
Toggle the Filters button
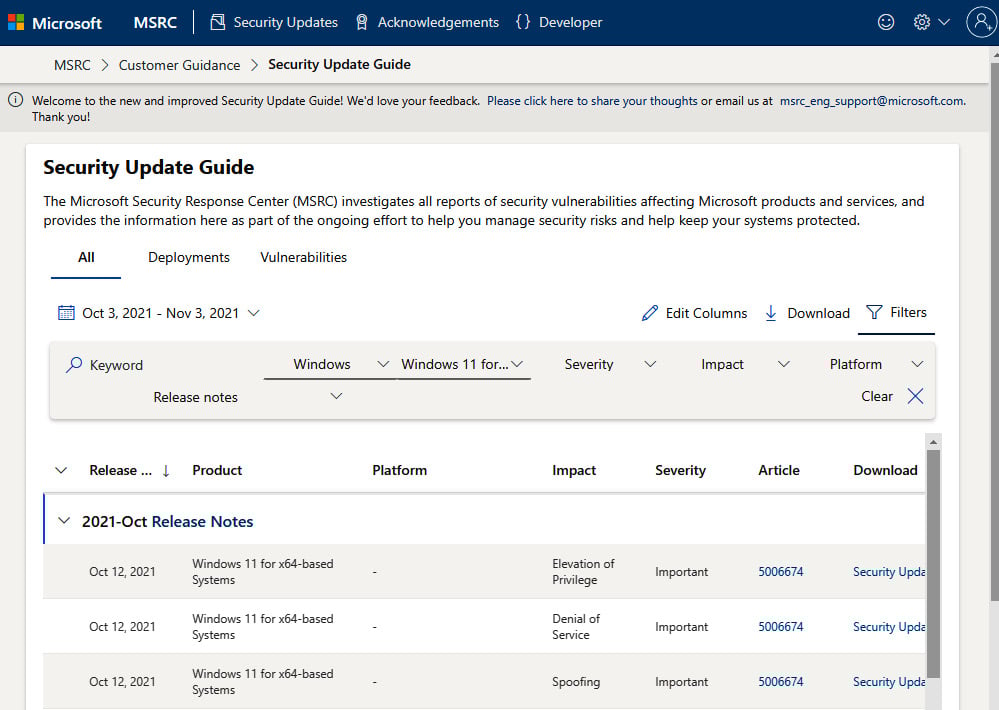pyautogui.click(x=896, y=312)
